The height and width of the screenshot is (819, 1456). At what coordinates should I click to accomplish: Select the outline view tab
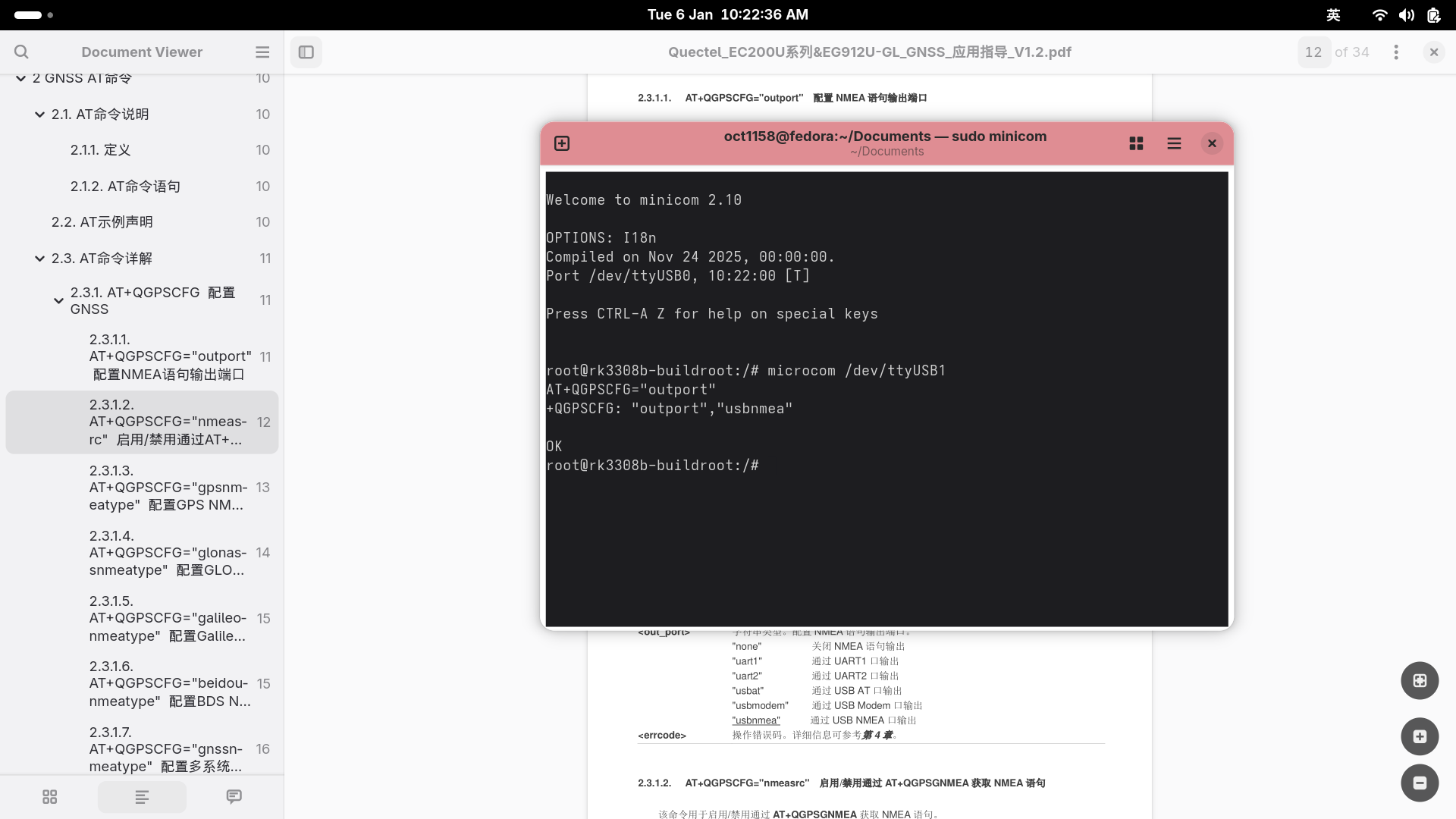pos(142,797)
